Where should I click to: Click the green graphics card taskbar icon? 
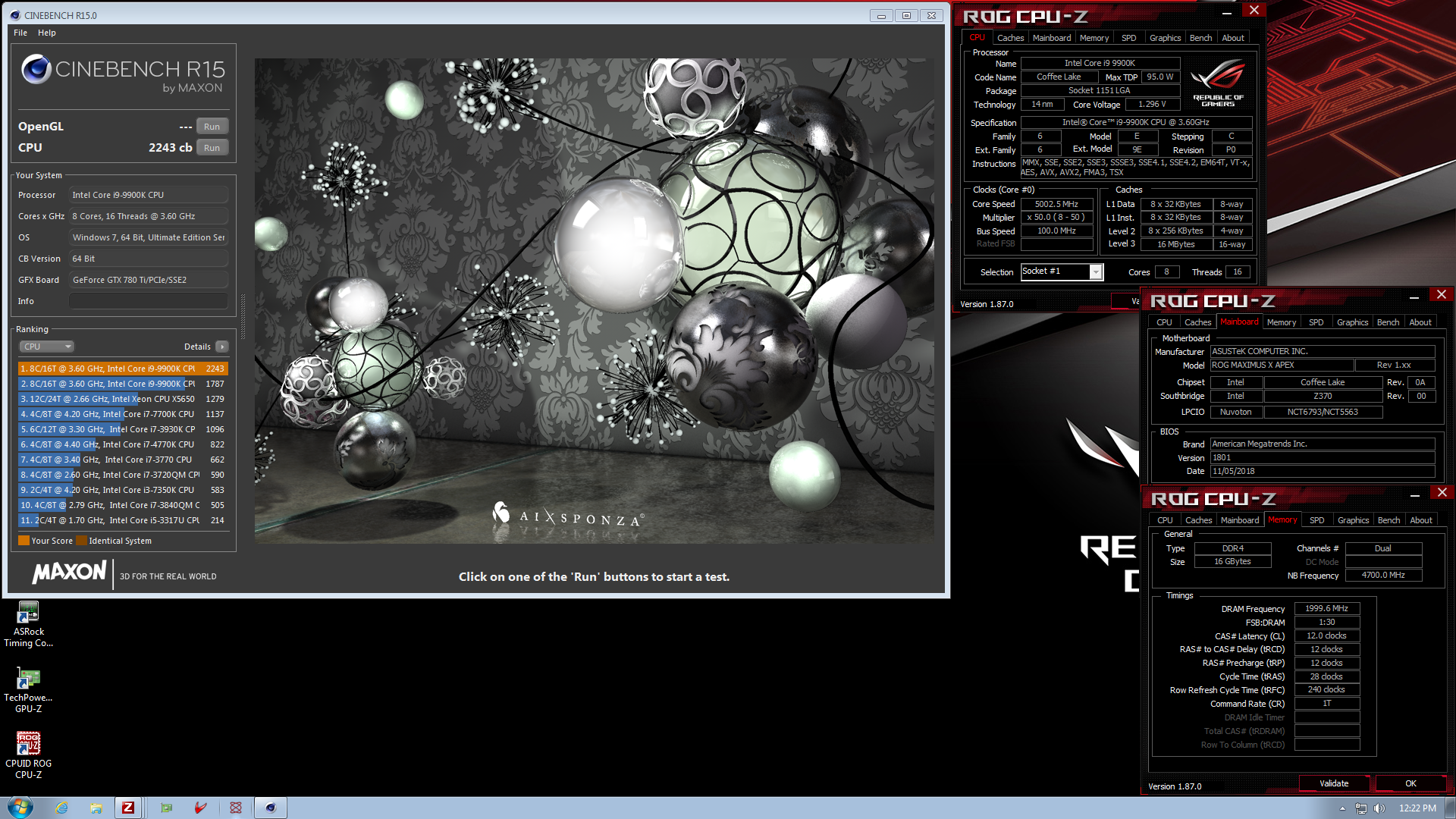click(166, 808)
